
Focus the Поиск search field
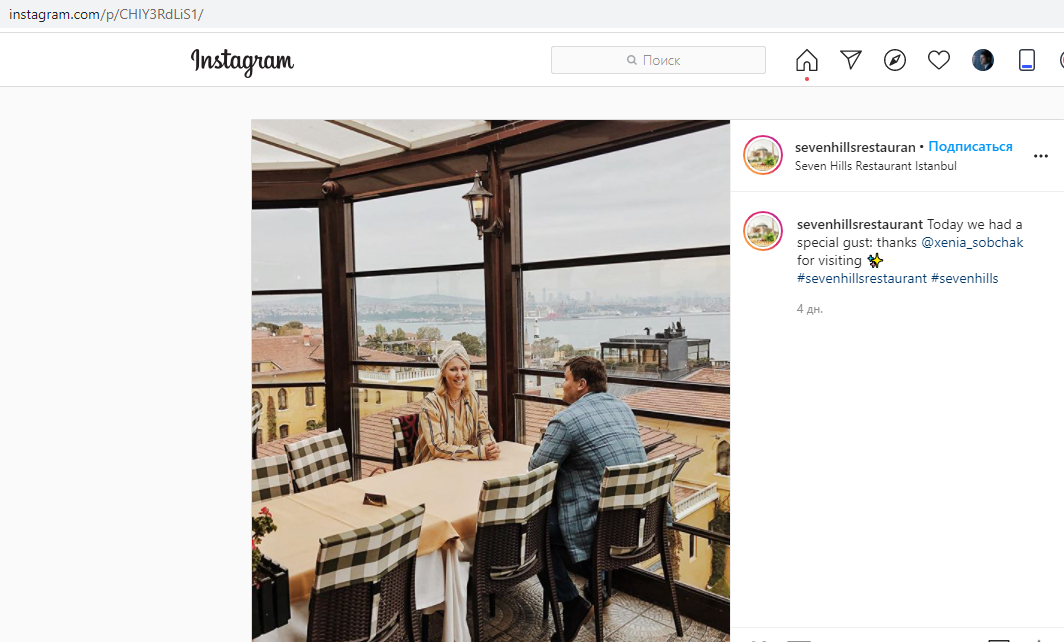coord(658,60)
